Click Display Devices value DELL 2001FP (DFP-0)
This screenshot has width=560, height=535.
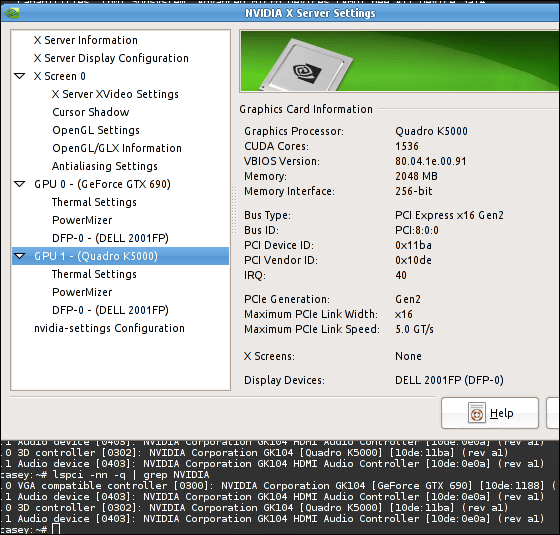pos(449,380)
